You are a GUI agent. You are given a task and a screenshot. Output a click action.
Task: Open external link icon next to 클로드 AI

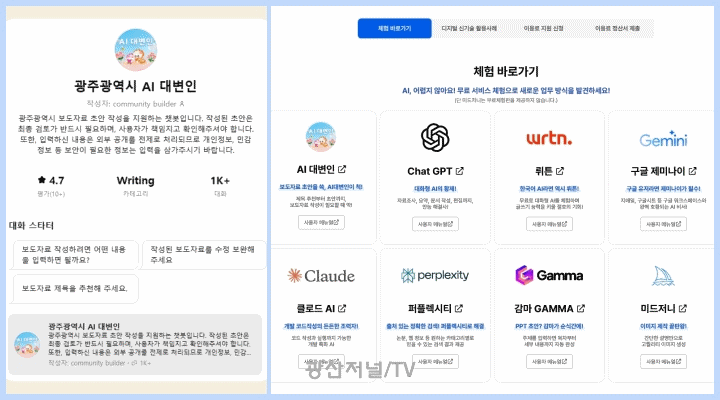coord(342,309)
